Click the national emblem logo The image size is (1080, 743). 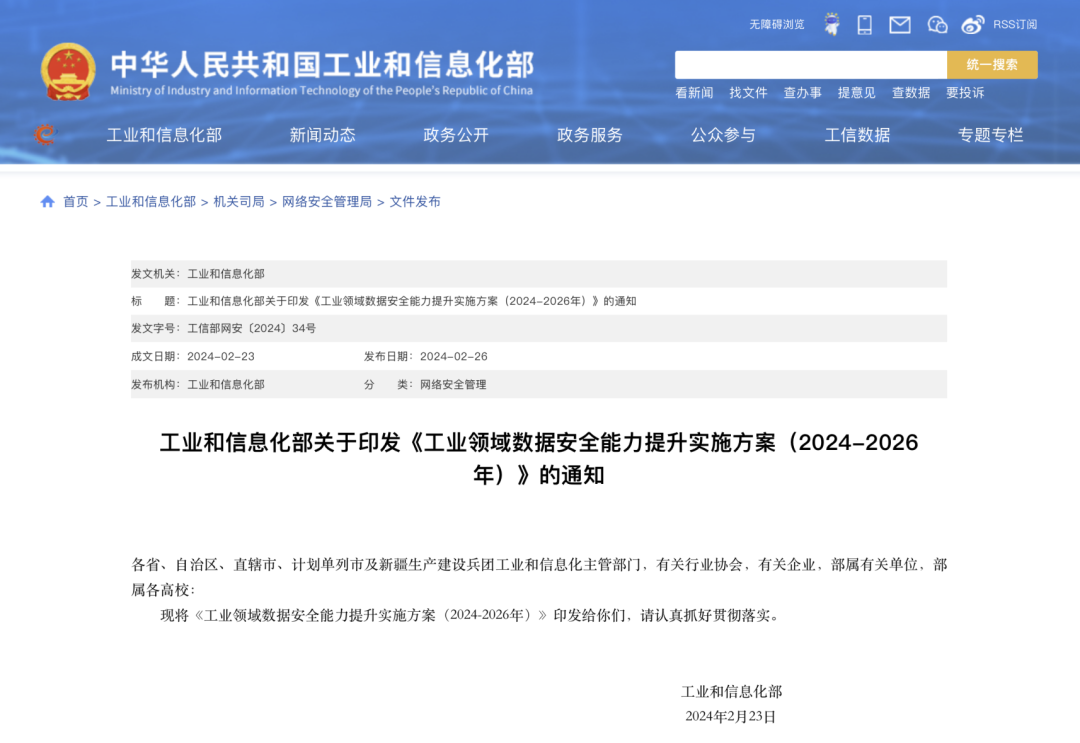point(68,71)
